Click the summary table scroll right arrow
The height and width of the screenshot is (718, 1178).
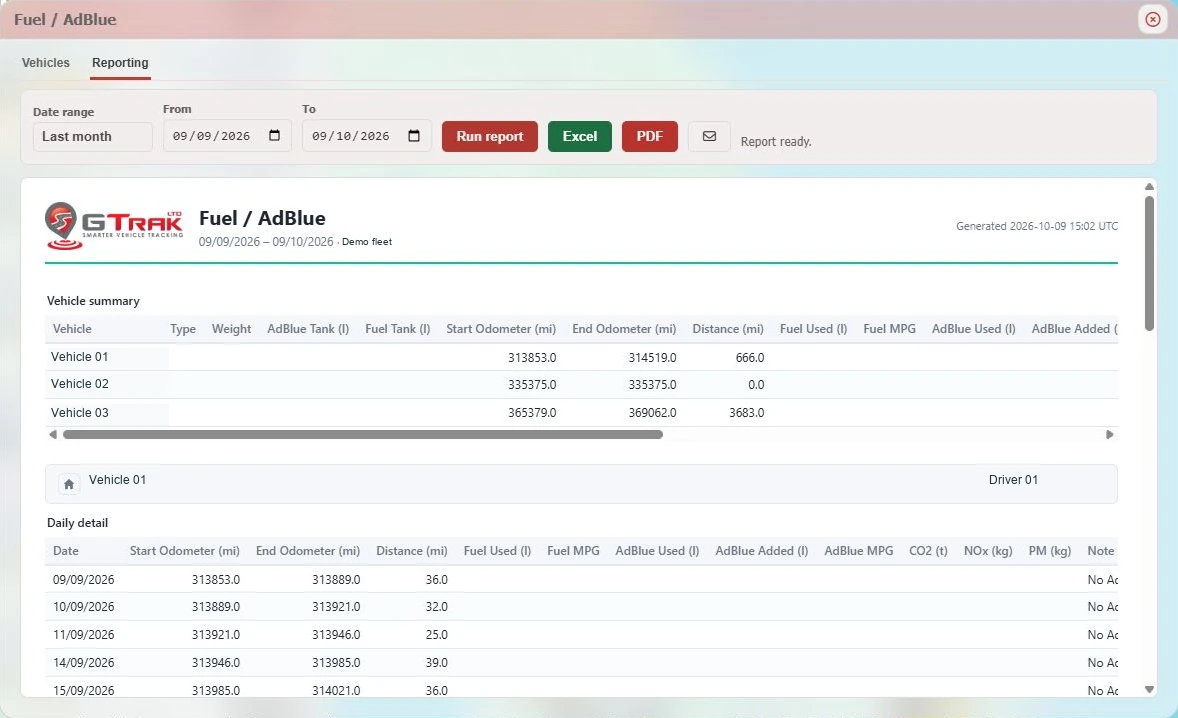[1110, 434]
